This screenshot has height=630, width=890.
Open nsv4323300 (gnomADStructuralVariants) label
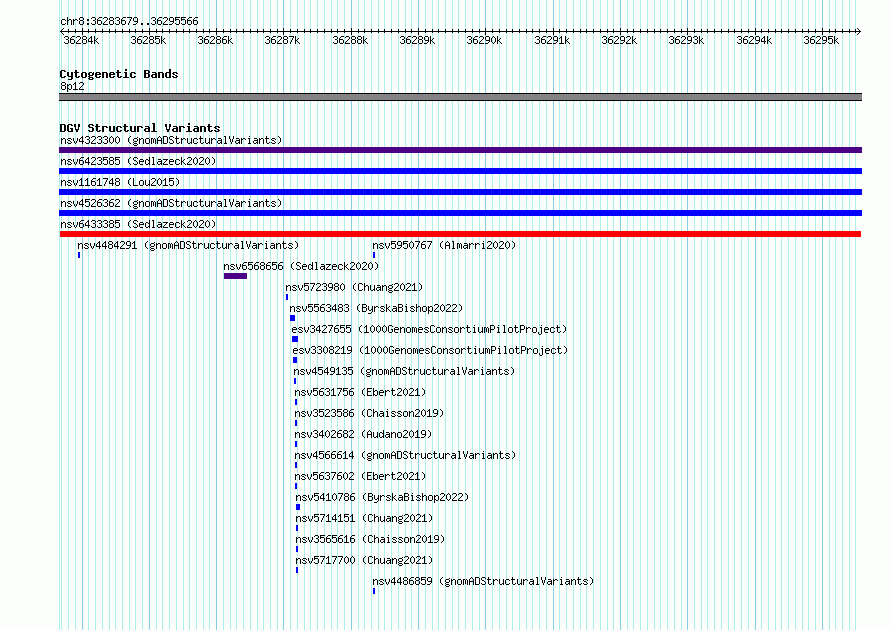pos(171,140)
